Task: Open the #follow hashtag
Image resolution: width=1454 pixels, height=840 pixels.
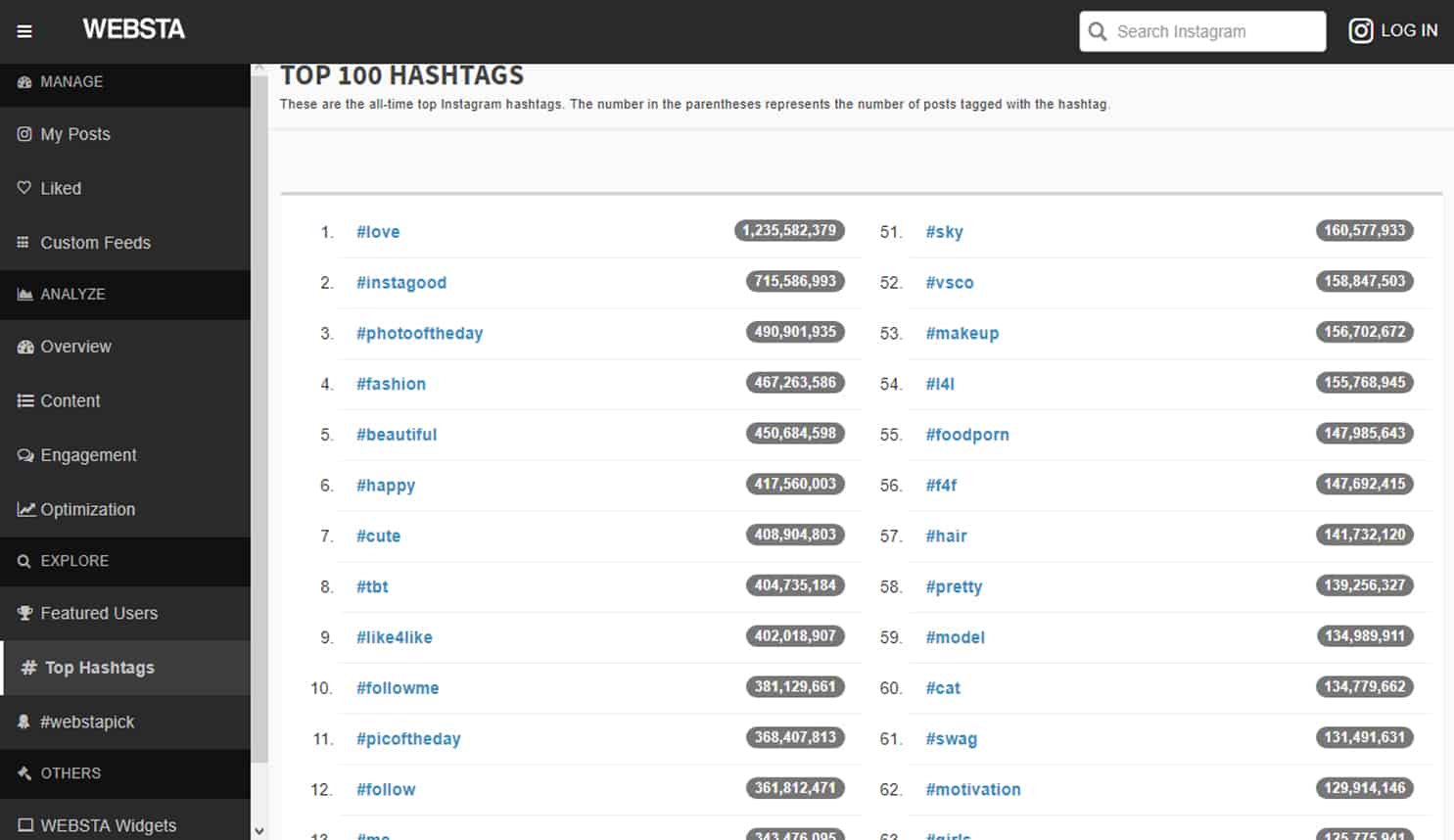Action: pyautogui.click(x=386, y=789)
